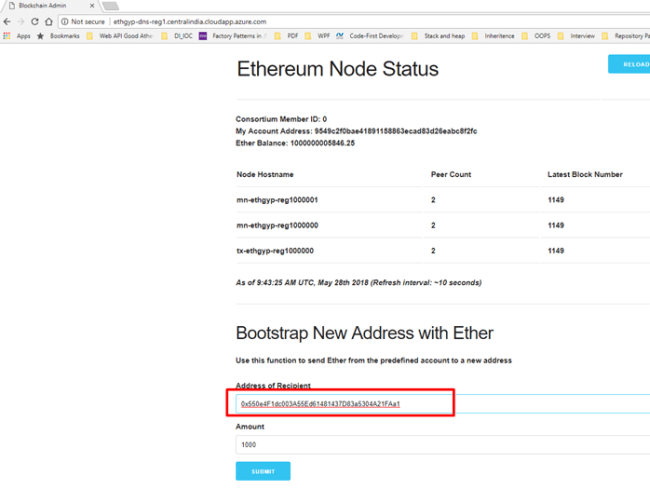650x489 pixels.
Task: Go to the browser home page icon
Action: point(48,20)
